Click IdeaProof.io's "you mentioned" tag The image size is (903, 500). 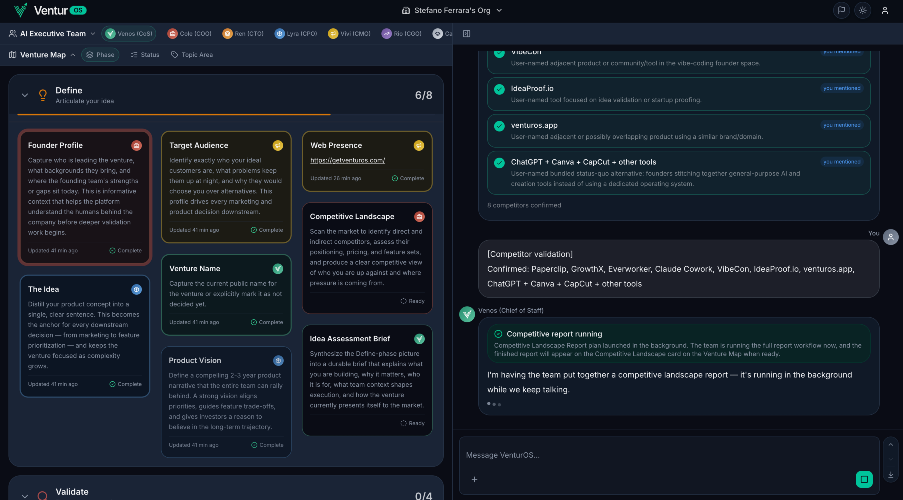(841, 88)
